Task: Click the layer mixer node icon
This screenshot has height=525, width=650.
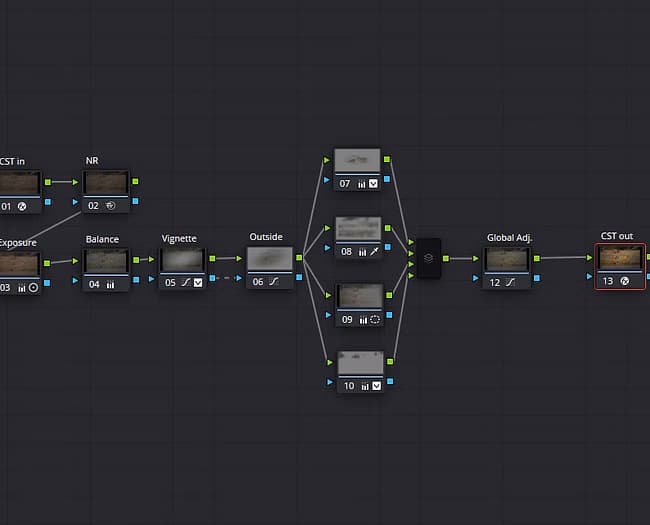Action: (429, 258)
